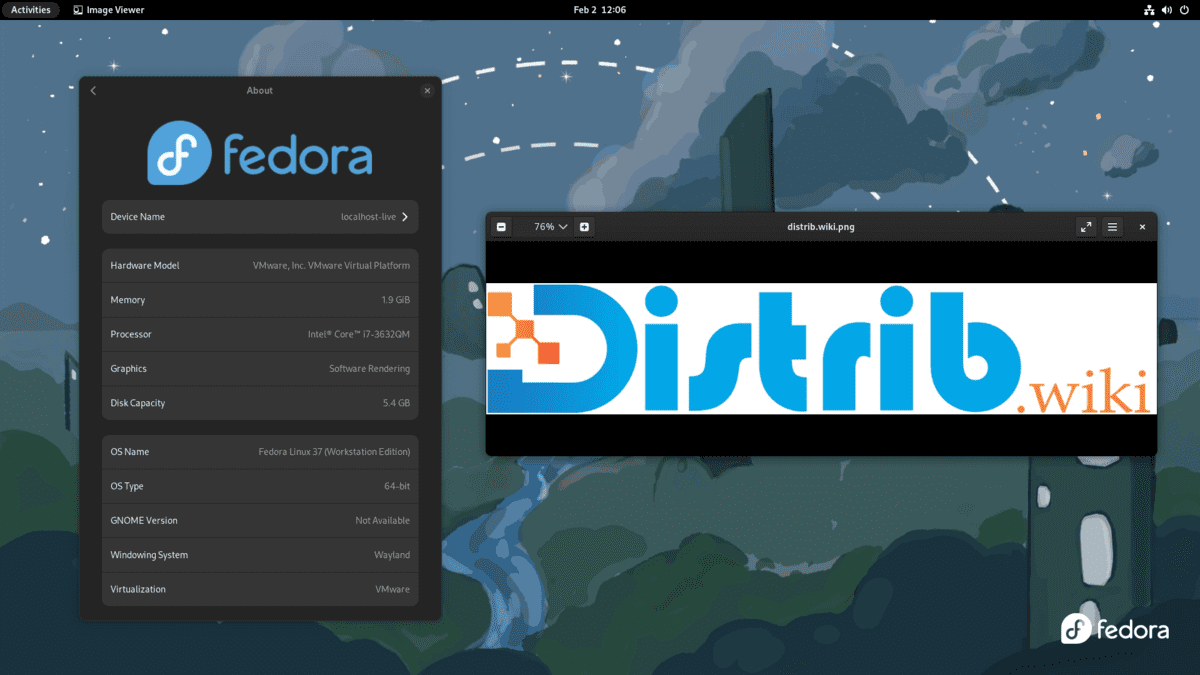
Task: Click the About title in header bar
Action: (260, 91)
